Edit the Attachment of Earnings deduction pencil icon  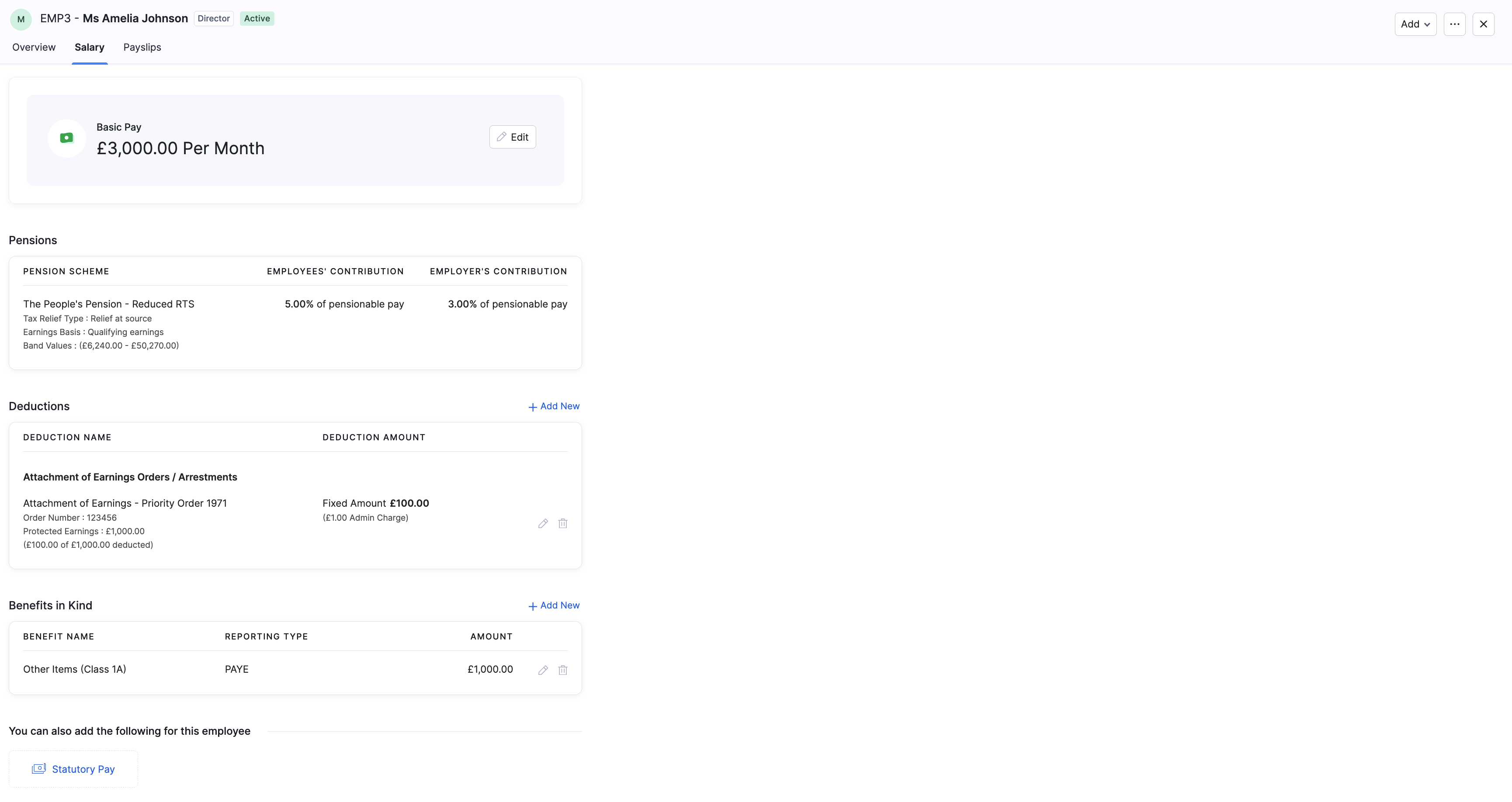coord(543,523)
